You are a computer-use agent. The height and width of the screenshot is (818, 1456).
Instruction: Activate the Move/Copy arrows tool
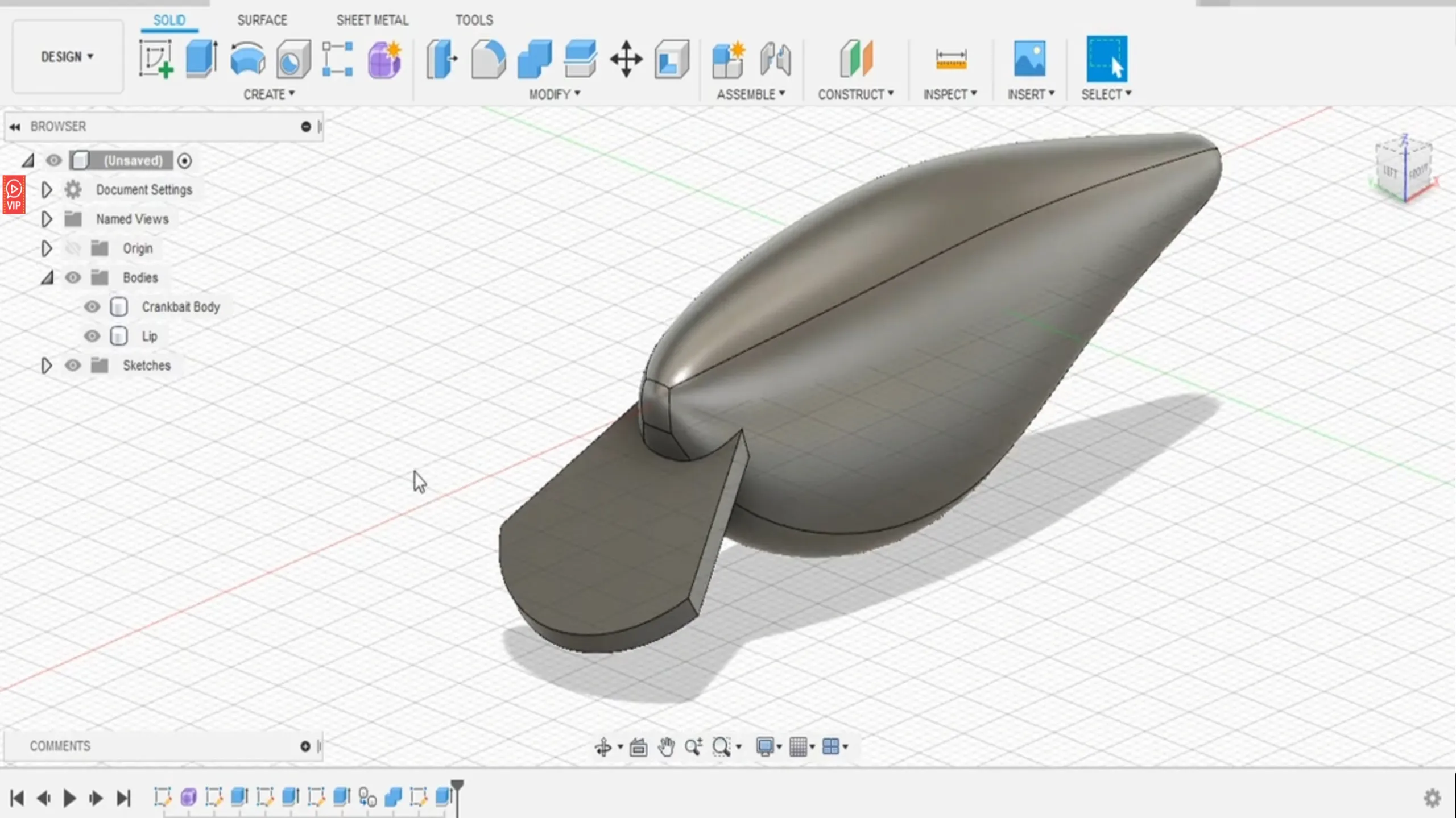pyautogui.click(x=626, y=59)
